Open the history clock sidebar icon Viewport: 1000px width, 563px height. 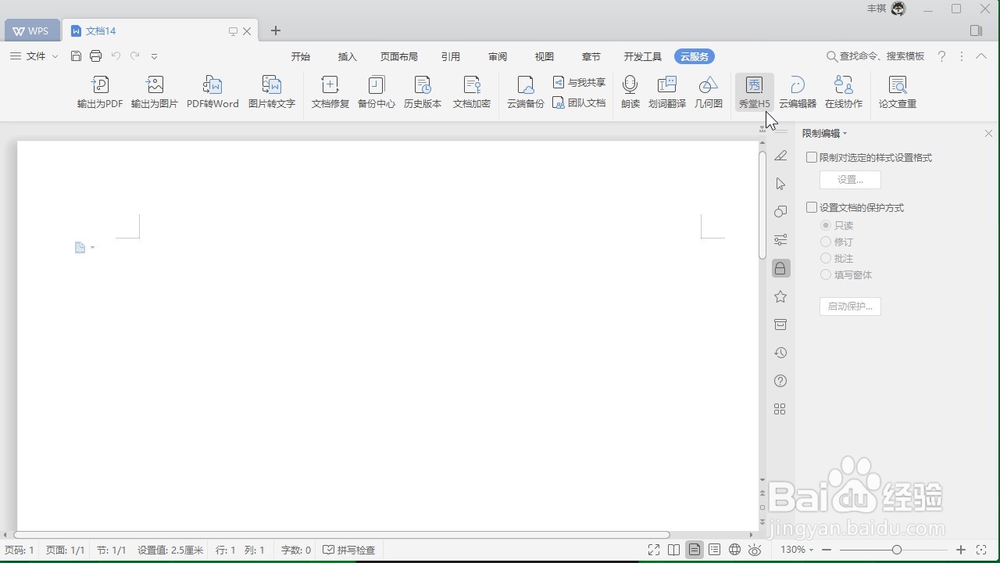[x=780, y=353]
